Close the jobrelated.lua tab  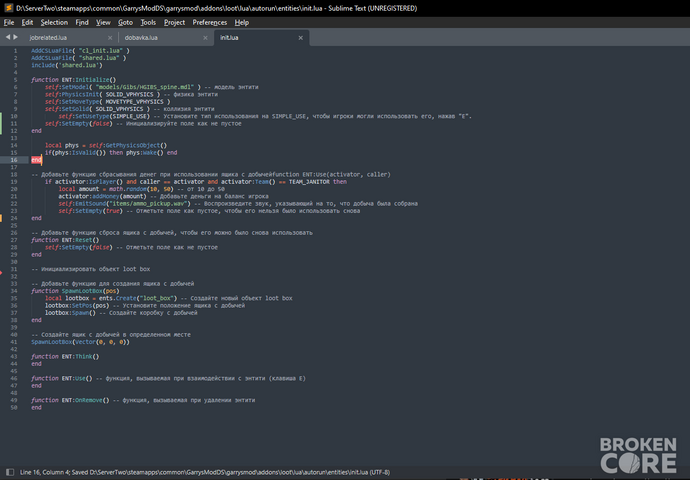110,38
